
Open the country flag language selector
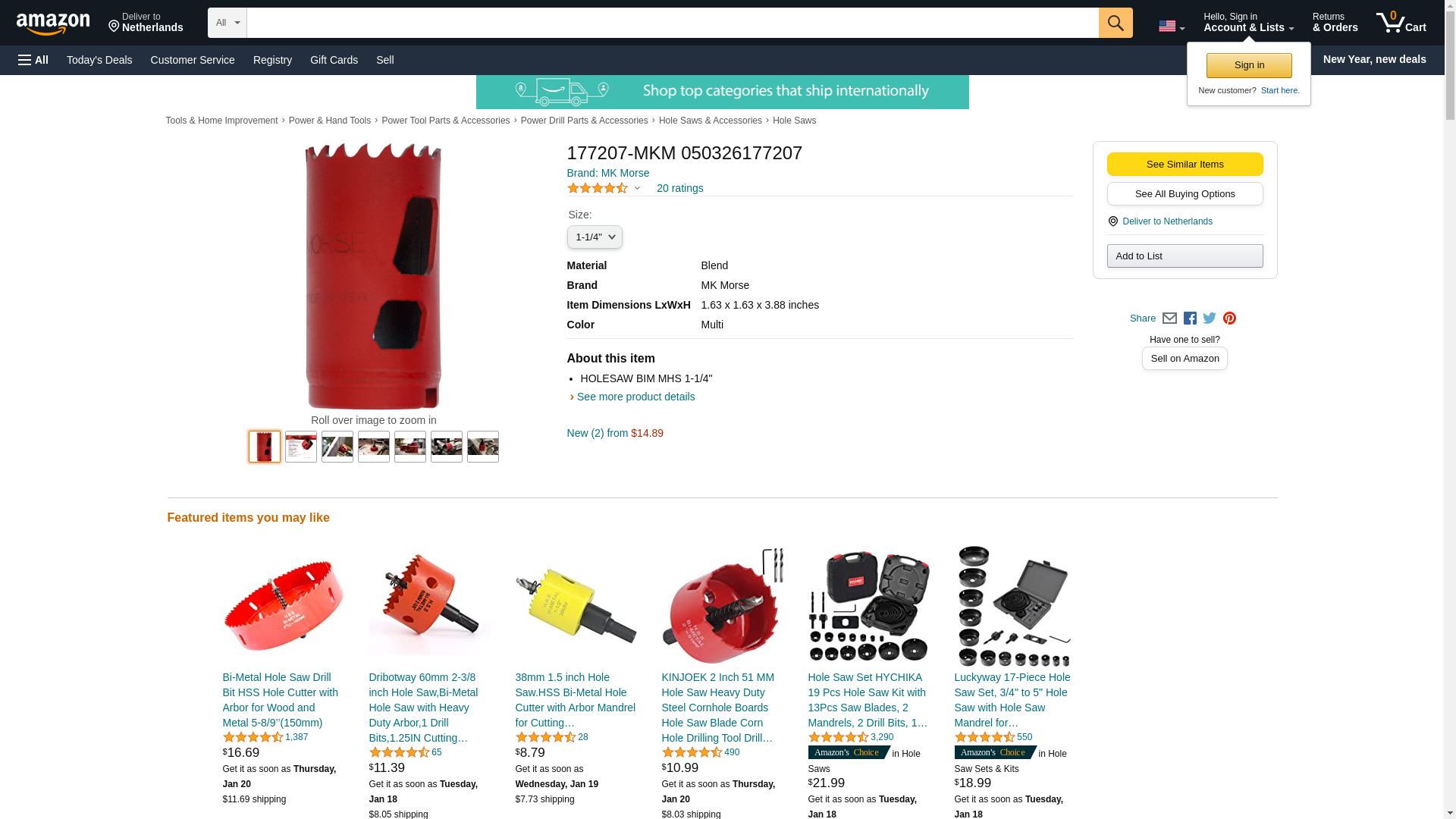[1171, 27]
